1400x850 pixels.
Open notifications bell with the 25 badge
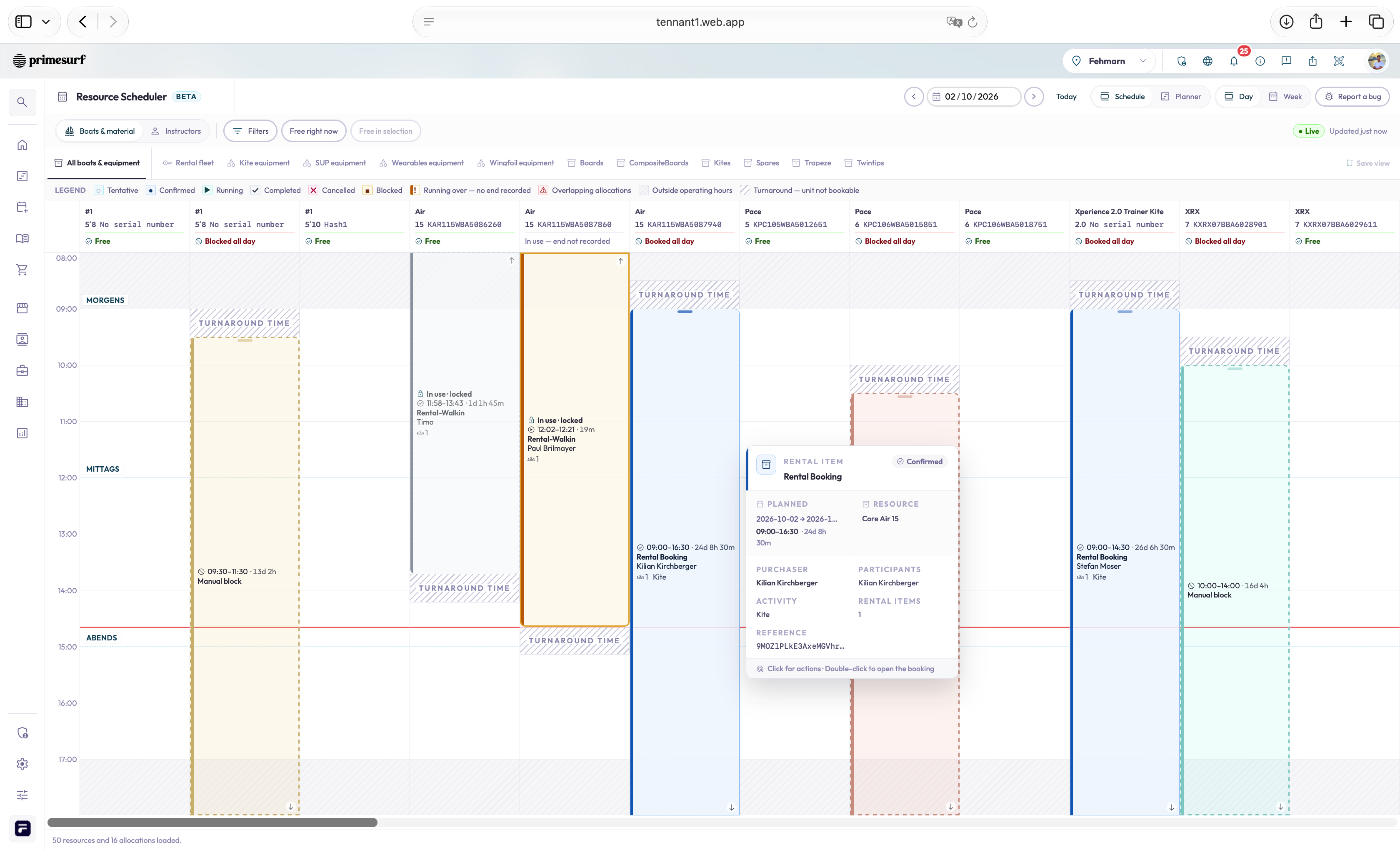1234,61
